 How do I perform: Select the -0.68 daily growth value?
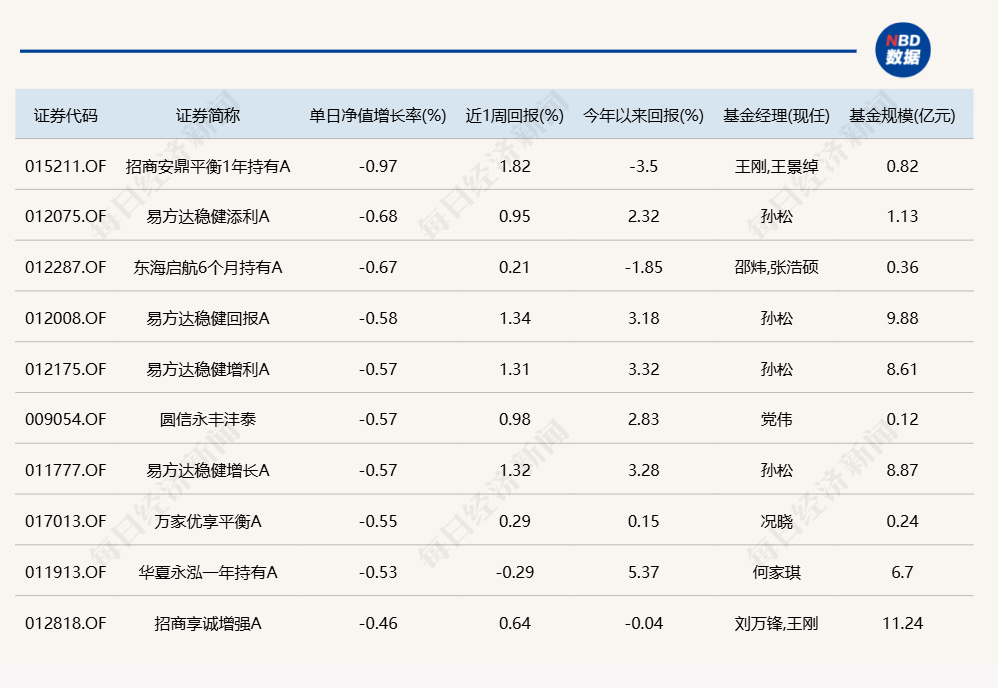378,216
